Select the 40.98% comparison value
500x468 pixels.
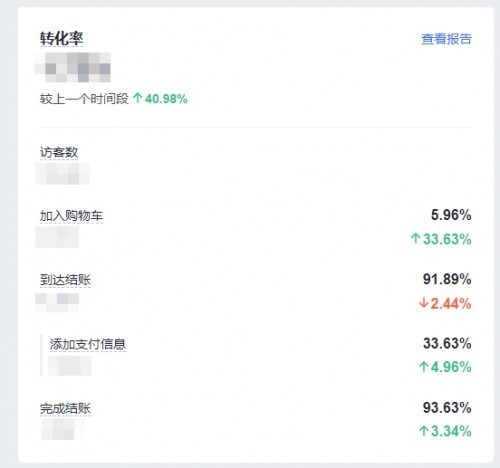pyautogui.click(x=166, y=99)
